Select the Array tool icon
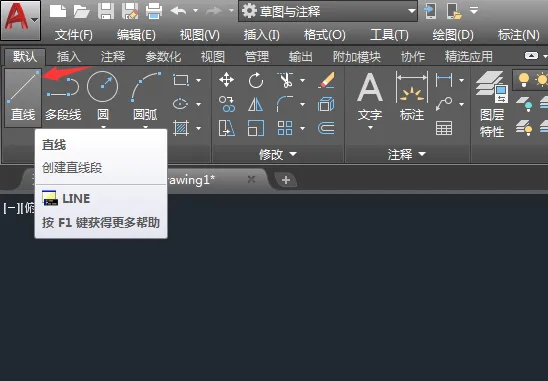This screenshot has width=548, height=381. click(x=285, y=128)
